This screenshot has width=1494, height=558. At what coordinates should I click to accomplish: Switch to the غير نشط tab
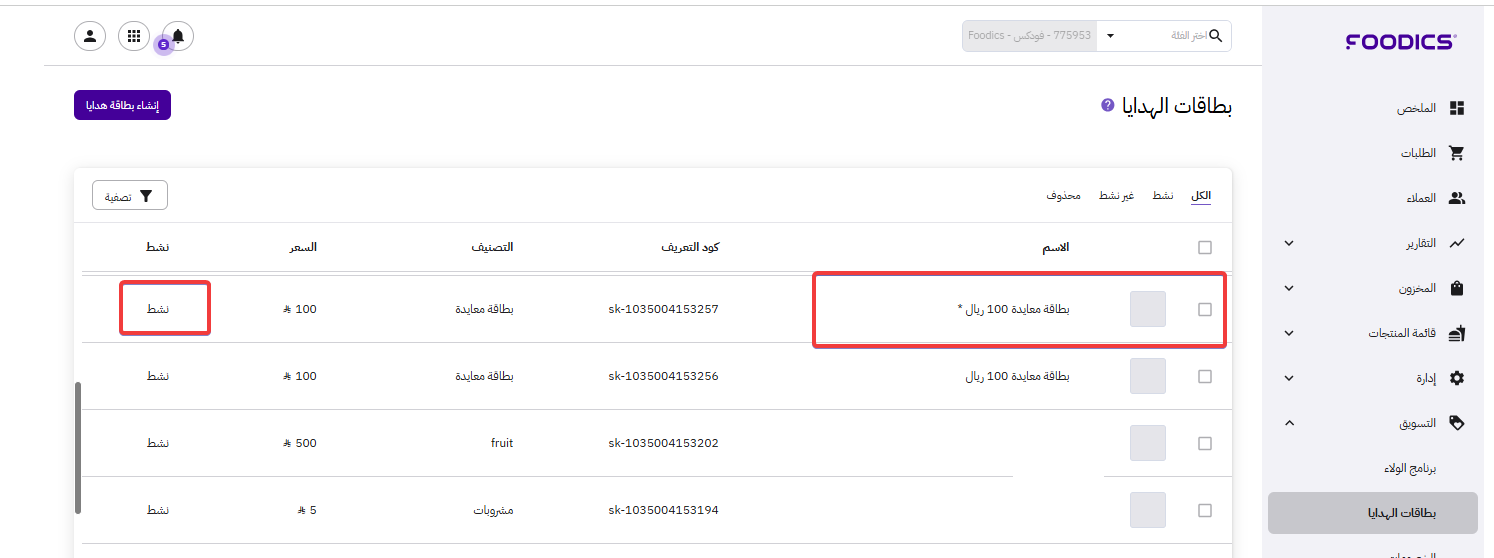click(x=1116, y=195)
